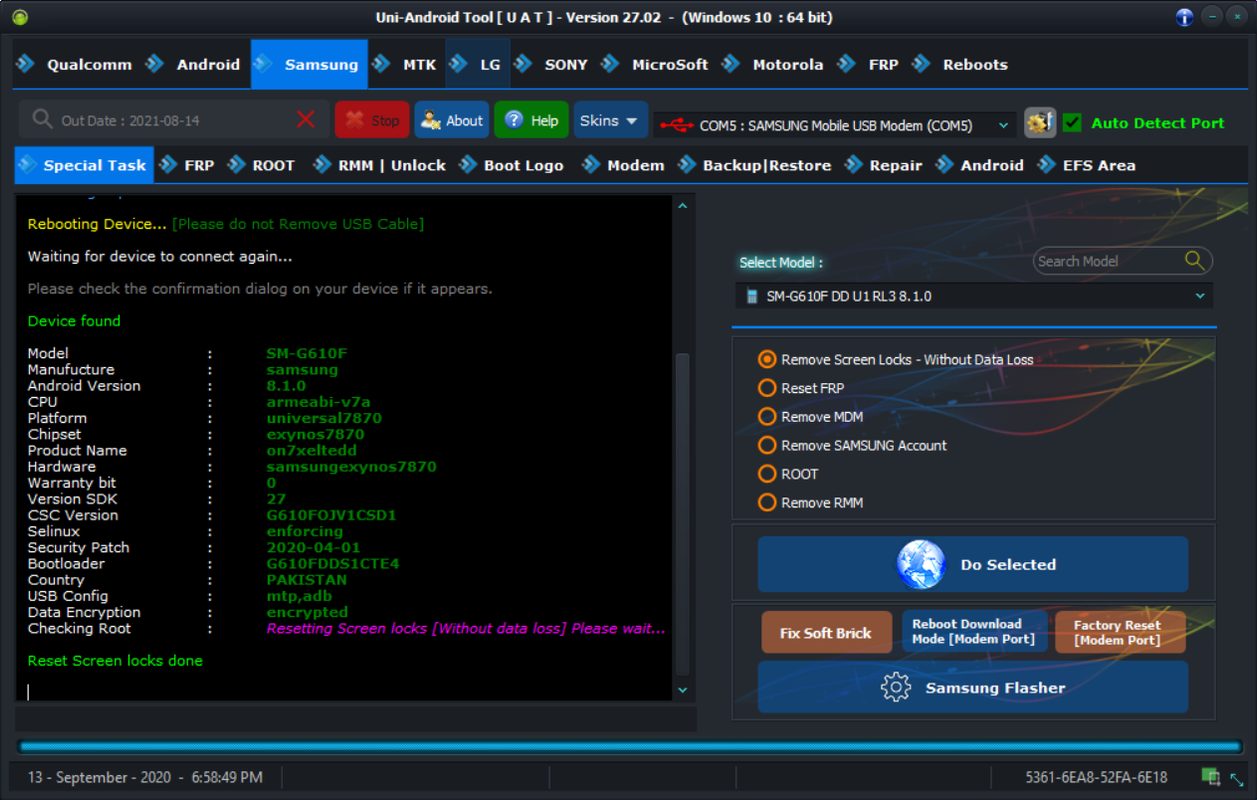This screenshot has width=1257, height=800.
Task: Click the 'Reset Screen locks done' log line
Action: pos(115,661)
